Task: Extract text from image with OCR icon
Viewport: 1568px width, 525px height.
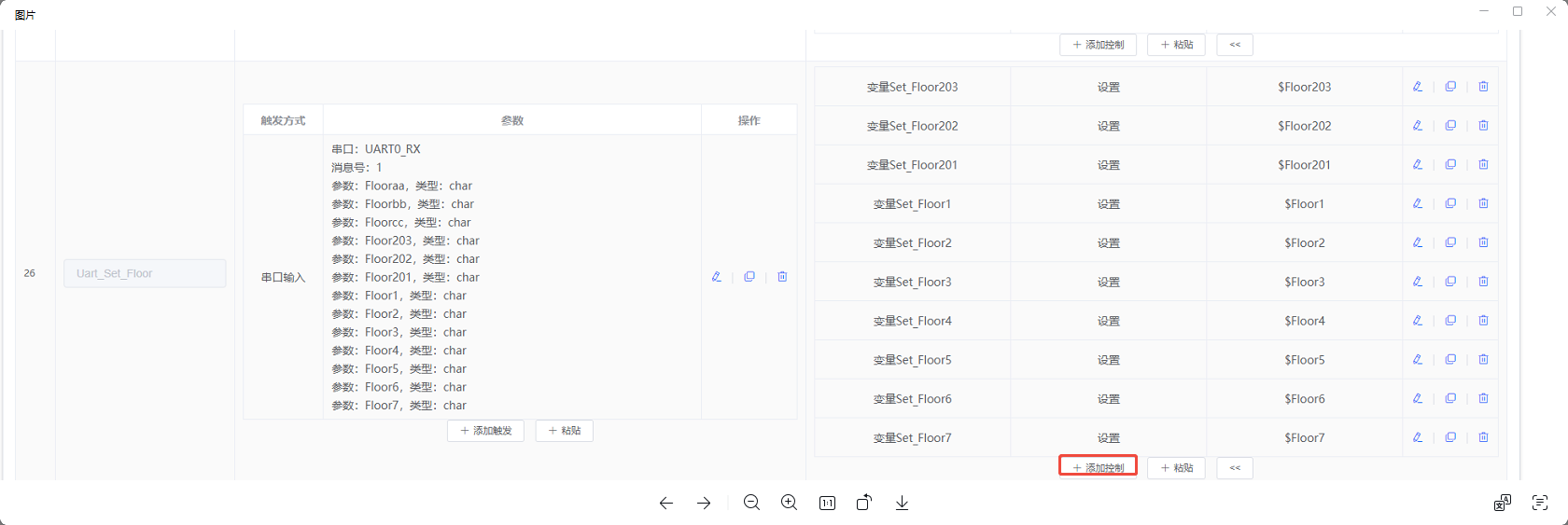Action: pyautogui.click(x=1540, y=503)
